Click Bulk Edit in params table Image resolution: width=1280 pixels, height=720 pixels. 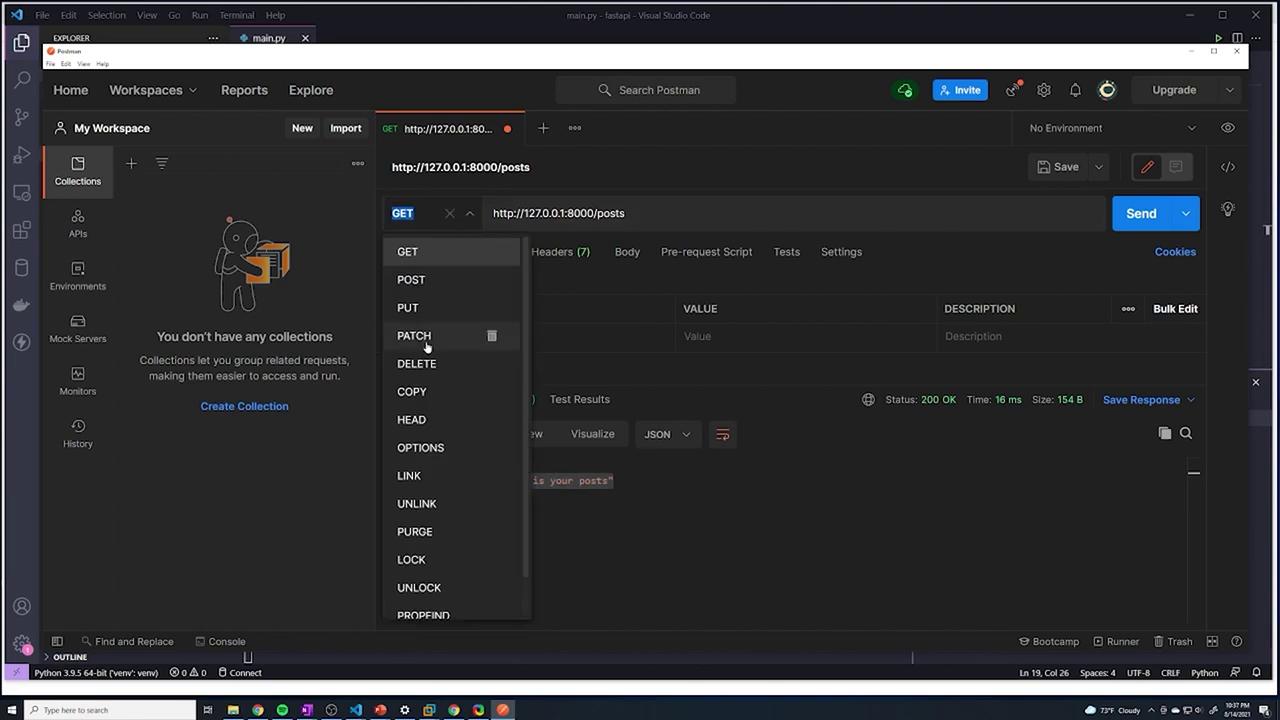click(x=1175, y=309)
